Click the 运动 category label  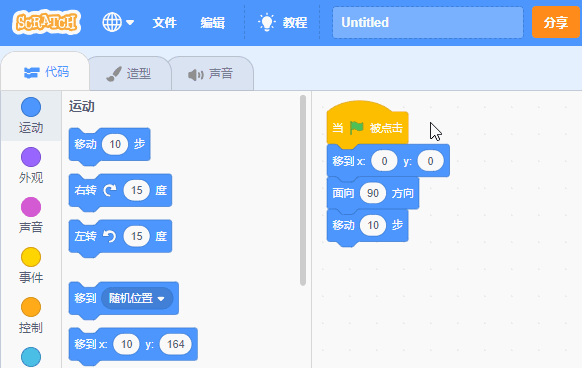click(x=31, y=128)
